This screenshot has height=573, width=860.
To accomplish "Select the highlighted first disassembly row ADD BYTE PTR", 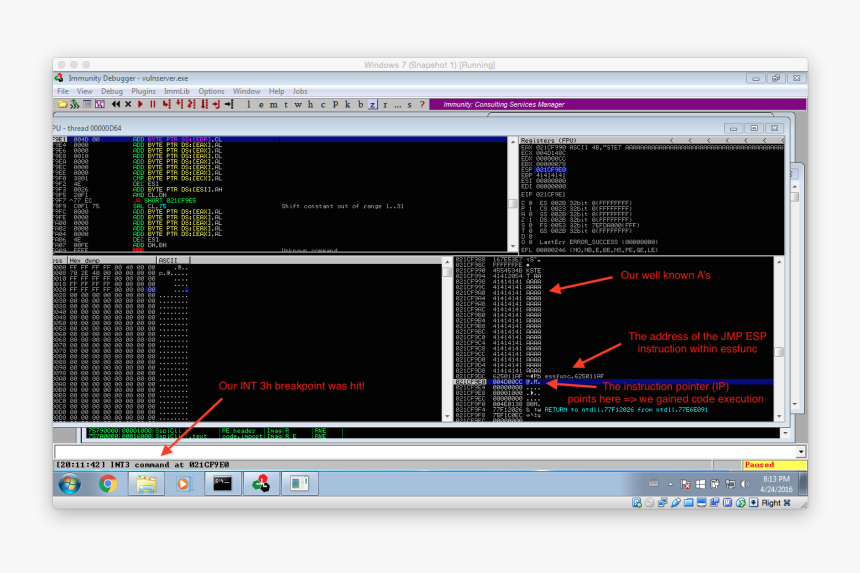I will pos(280,139).
